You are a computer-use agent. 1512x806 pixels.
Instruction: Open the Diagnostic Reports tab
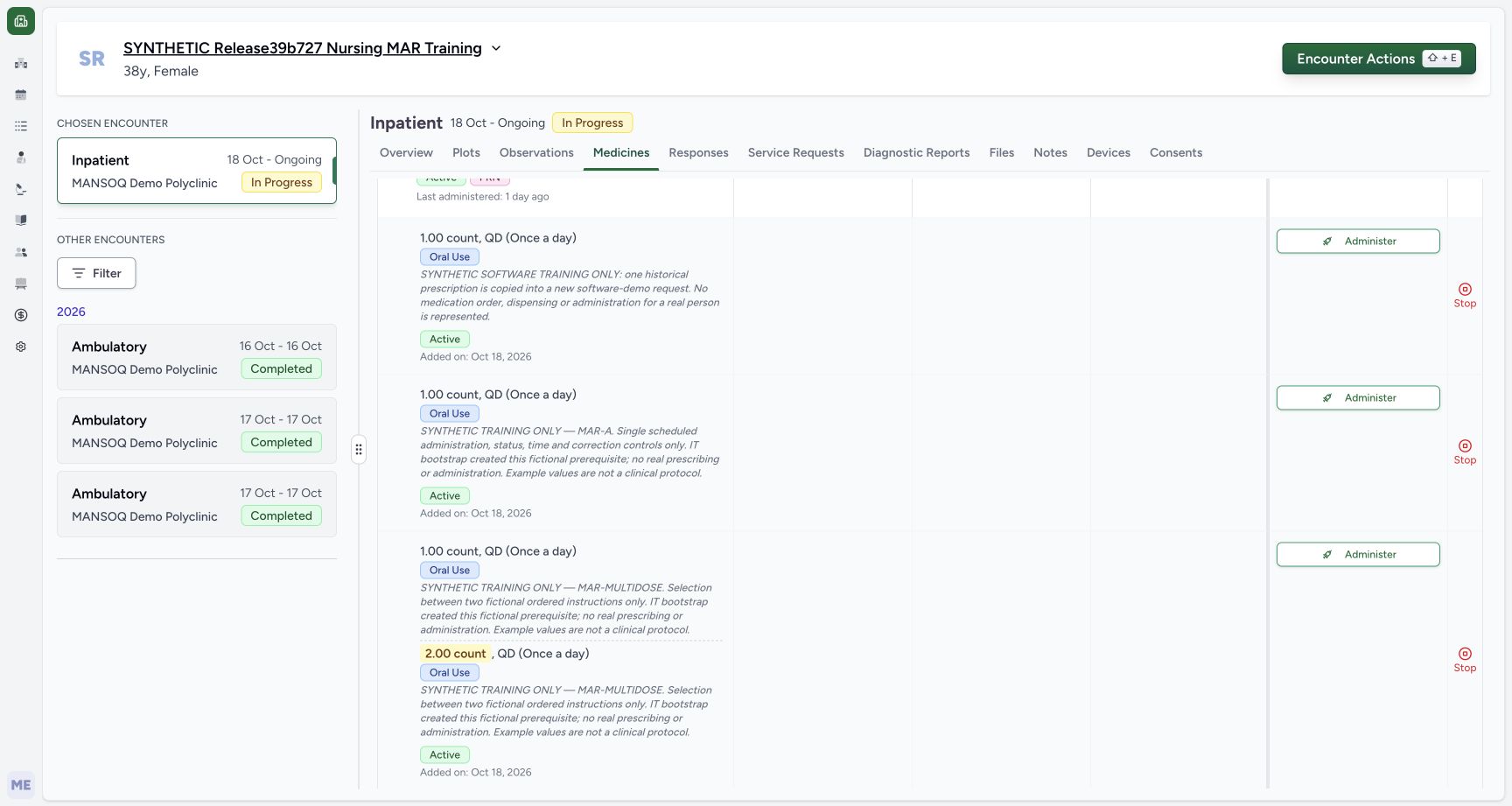(x=916, y=152)
